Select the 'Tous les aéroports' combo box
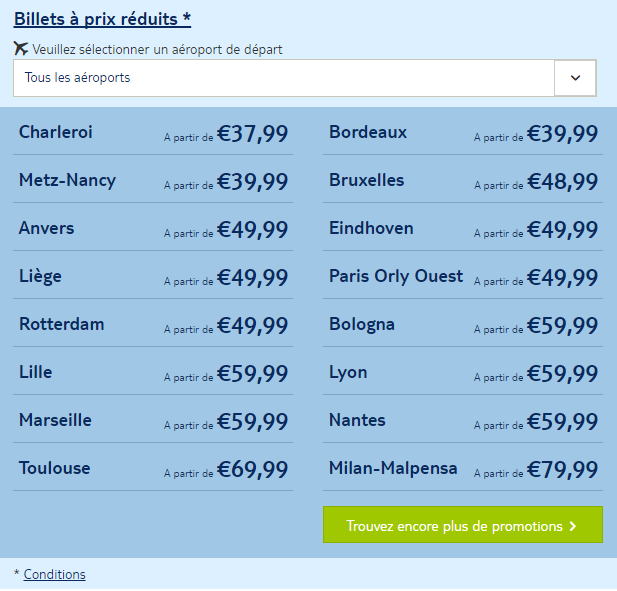617x591 pixels. coord(305,78)
